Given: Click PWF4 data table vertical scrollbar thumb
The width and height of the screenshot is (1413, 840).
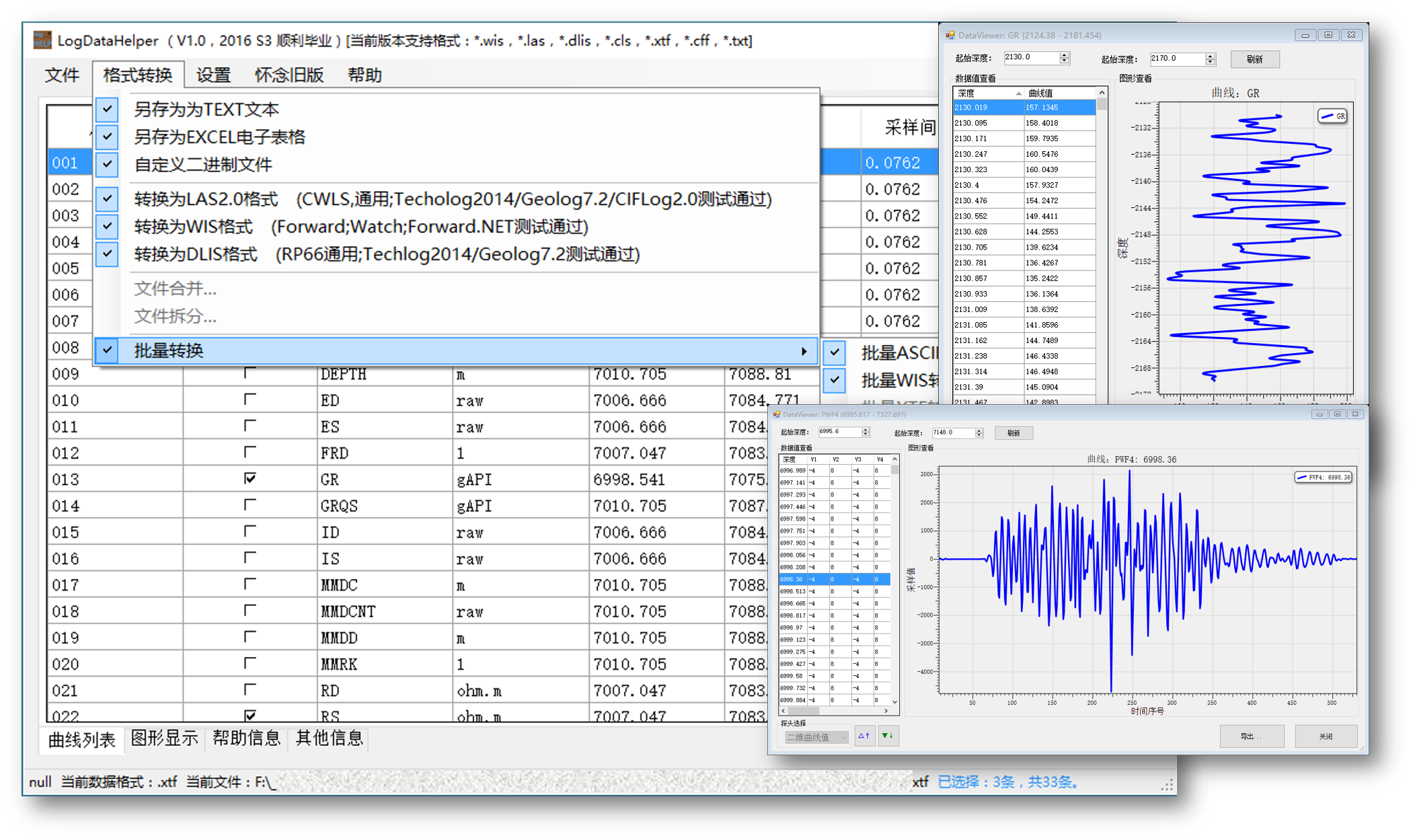Looking at the screenshot, I should [x=894, y=471].
